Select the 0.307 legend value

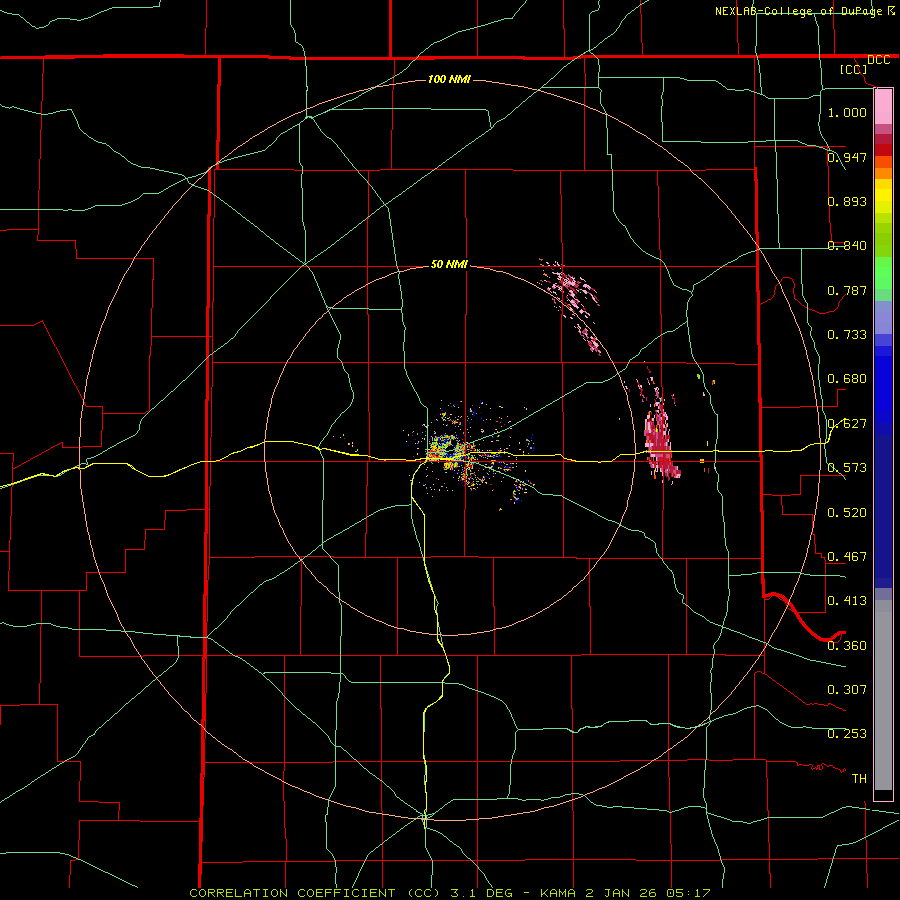[x=847, y=690]
